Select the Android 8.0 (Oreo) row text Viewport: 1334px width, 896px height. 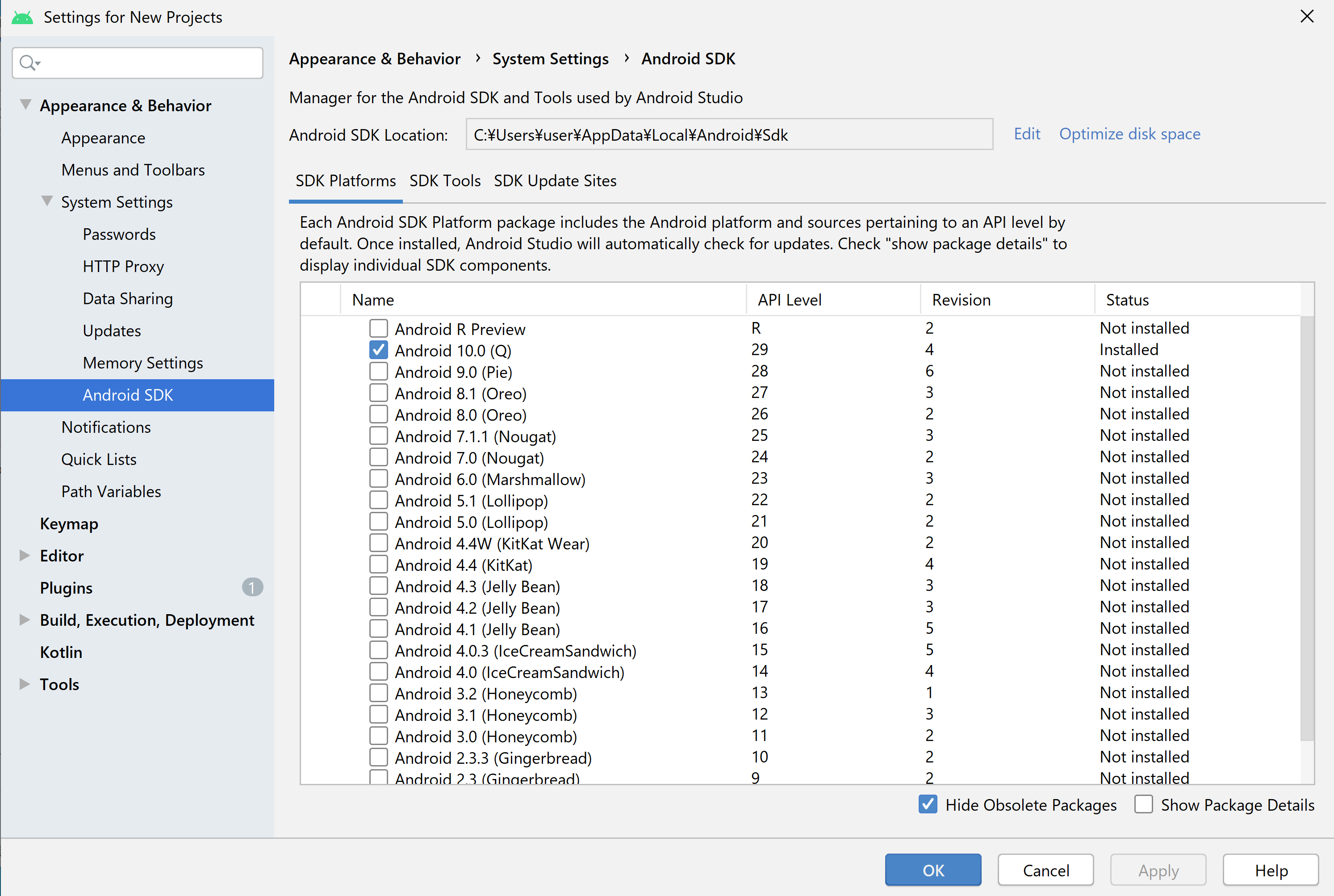coord(461,415)
